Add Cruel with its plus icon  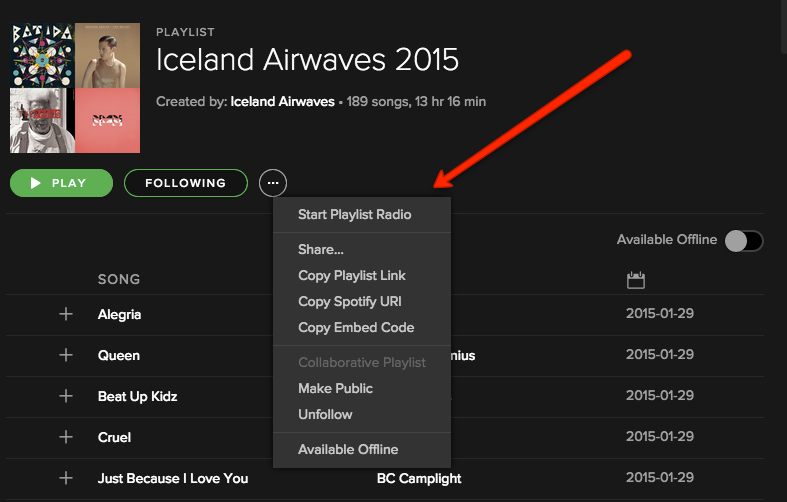(x=66, y=437)
